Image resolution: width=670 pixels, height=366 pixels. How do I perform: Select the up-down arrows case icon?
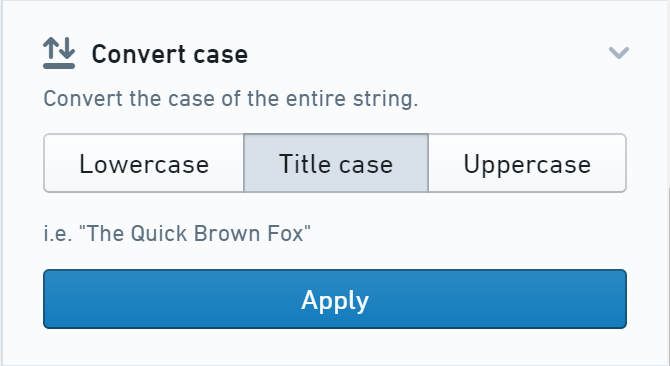pyautogui.click(x=59, y=53)
